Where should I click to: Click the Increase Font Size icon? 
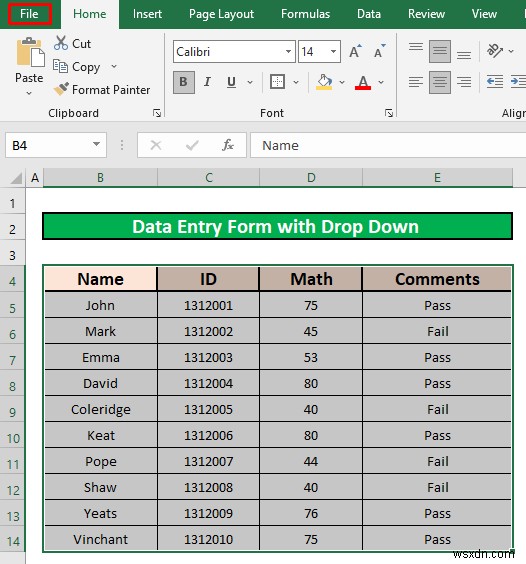tap(355, 51)
